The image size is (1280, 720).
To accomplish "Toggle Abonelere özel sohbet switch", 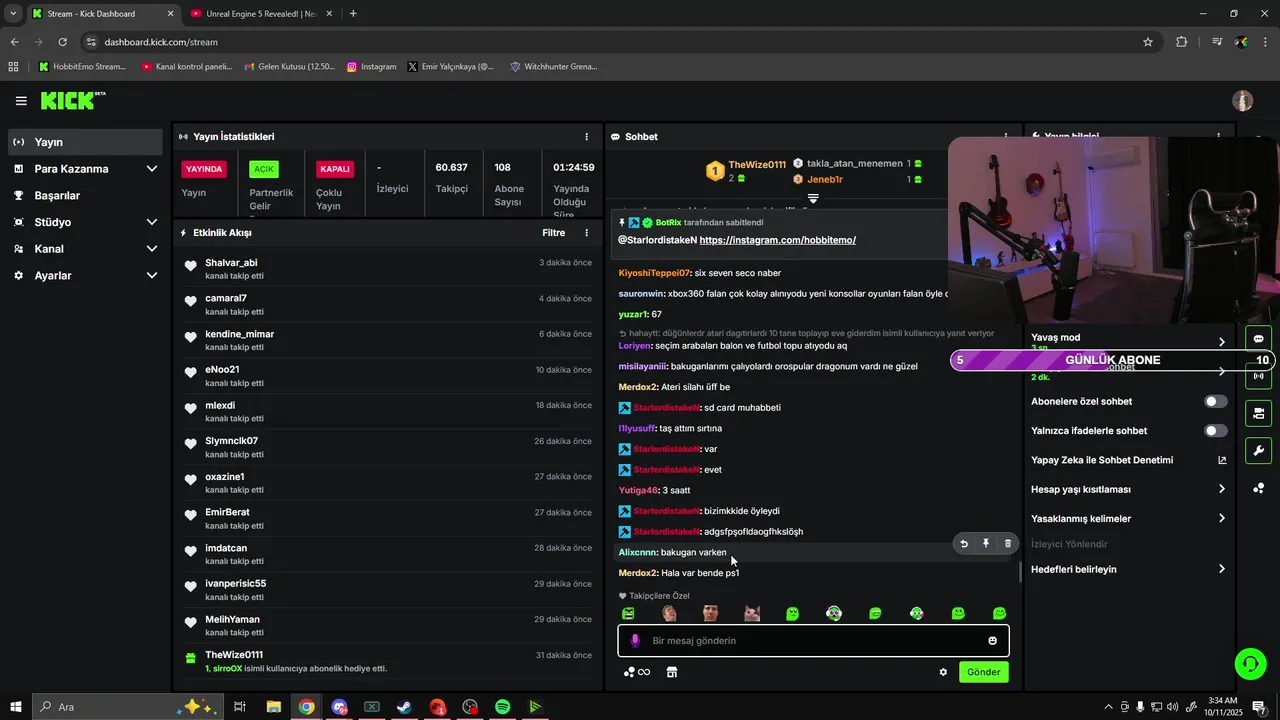I will (1215, 401).
